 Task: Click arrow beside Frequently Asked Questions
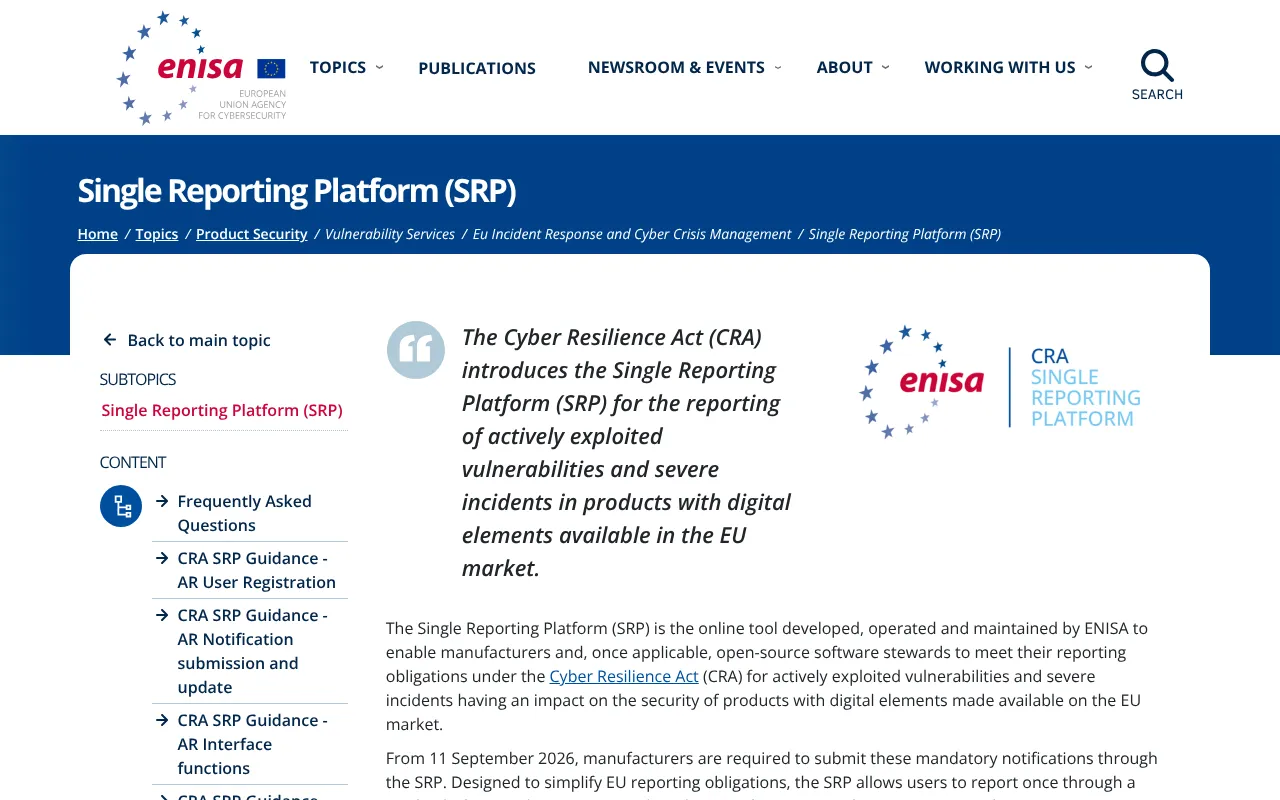162,501
